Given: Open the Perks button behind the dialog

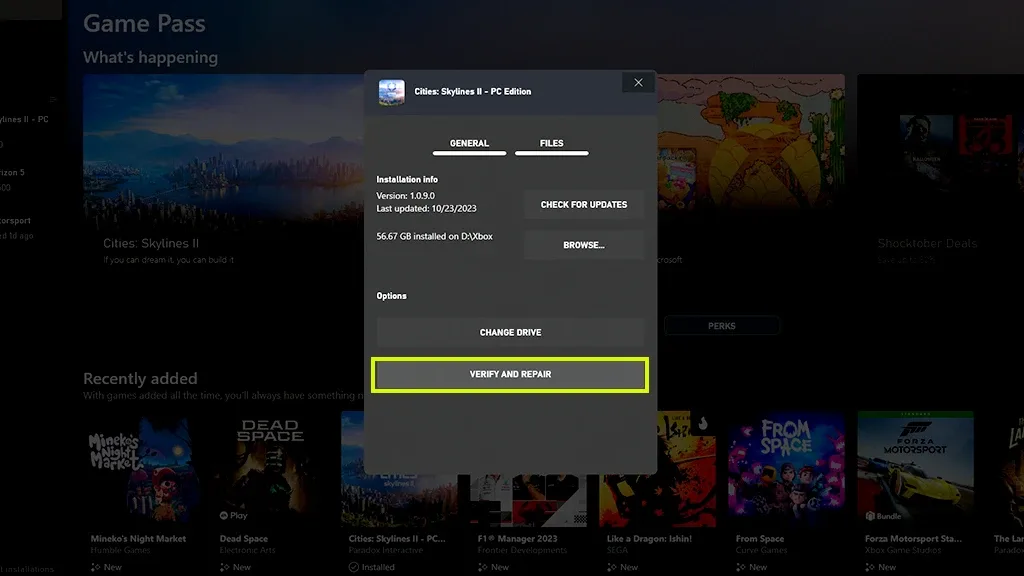Looking at the screenshot, I should pyautogui.click(x=722, y=326).
